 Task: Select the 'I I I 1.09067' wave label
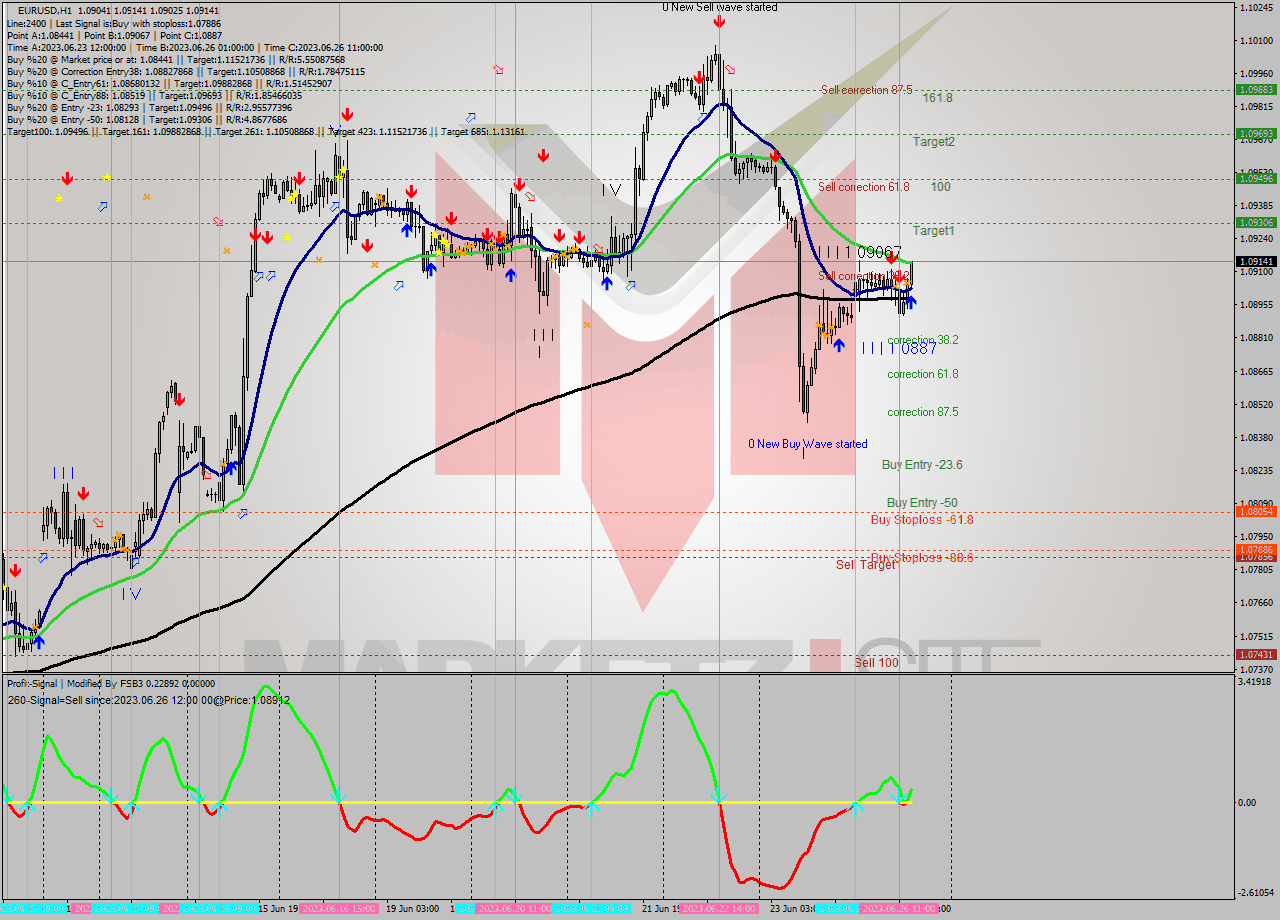pos(860,253)
